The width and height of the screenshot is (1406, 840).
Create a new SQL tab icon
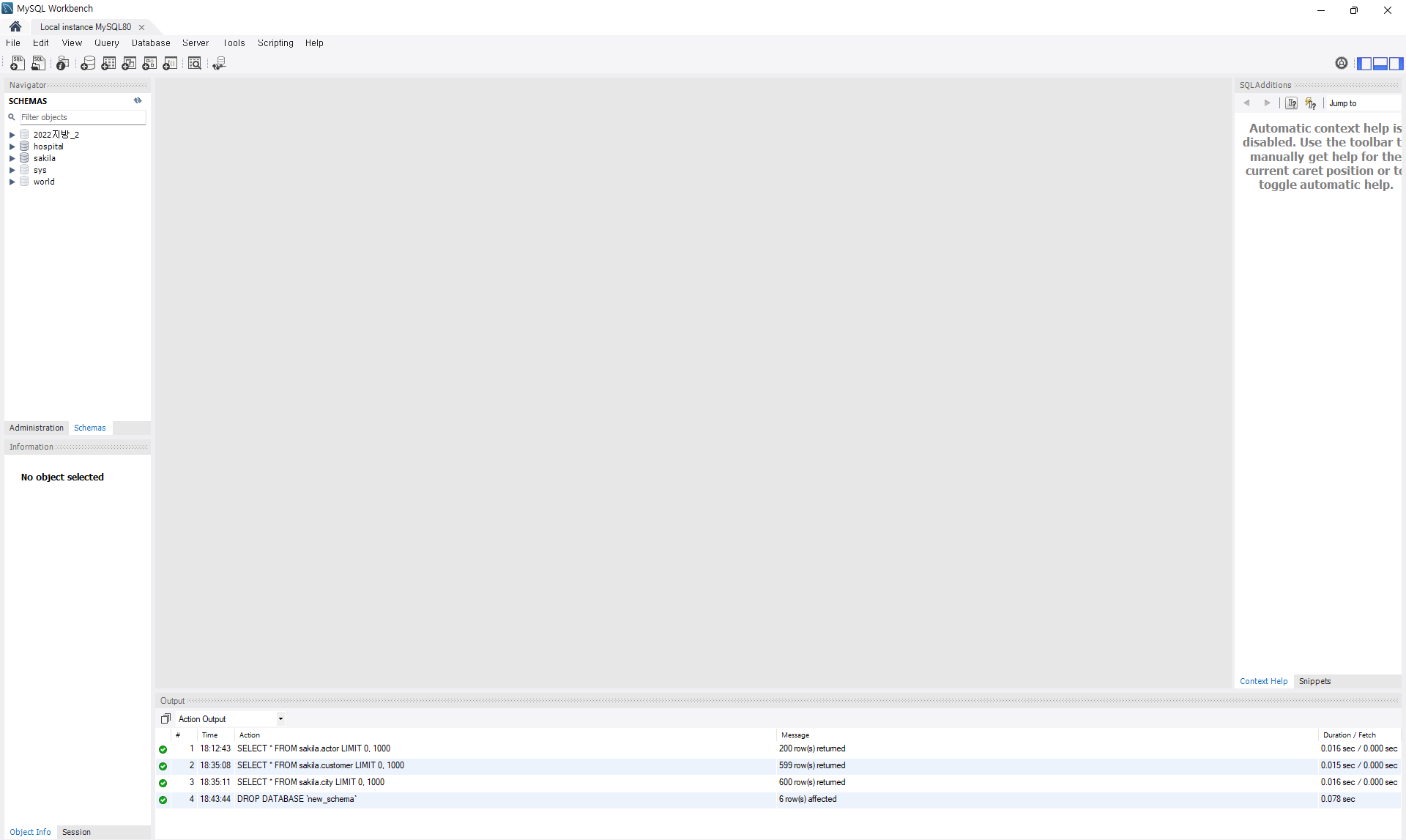(18, 64)
